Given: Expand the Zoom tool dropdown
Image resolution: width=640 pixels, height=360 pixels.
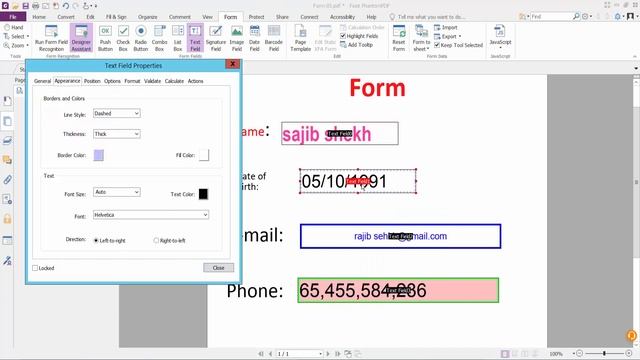Looking at the screenshot, I should [28, 45].
